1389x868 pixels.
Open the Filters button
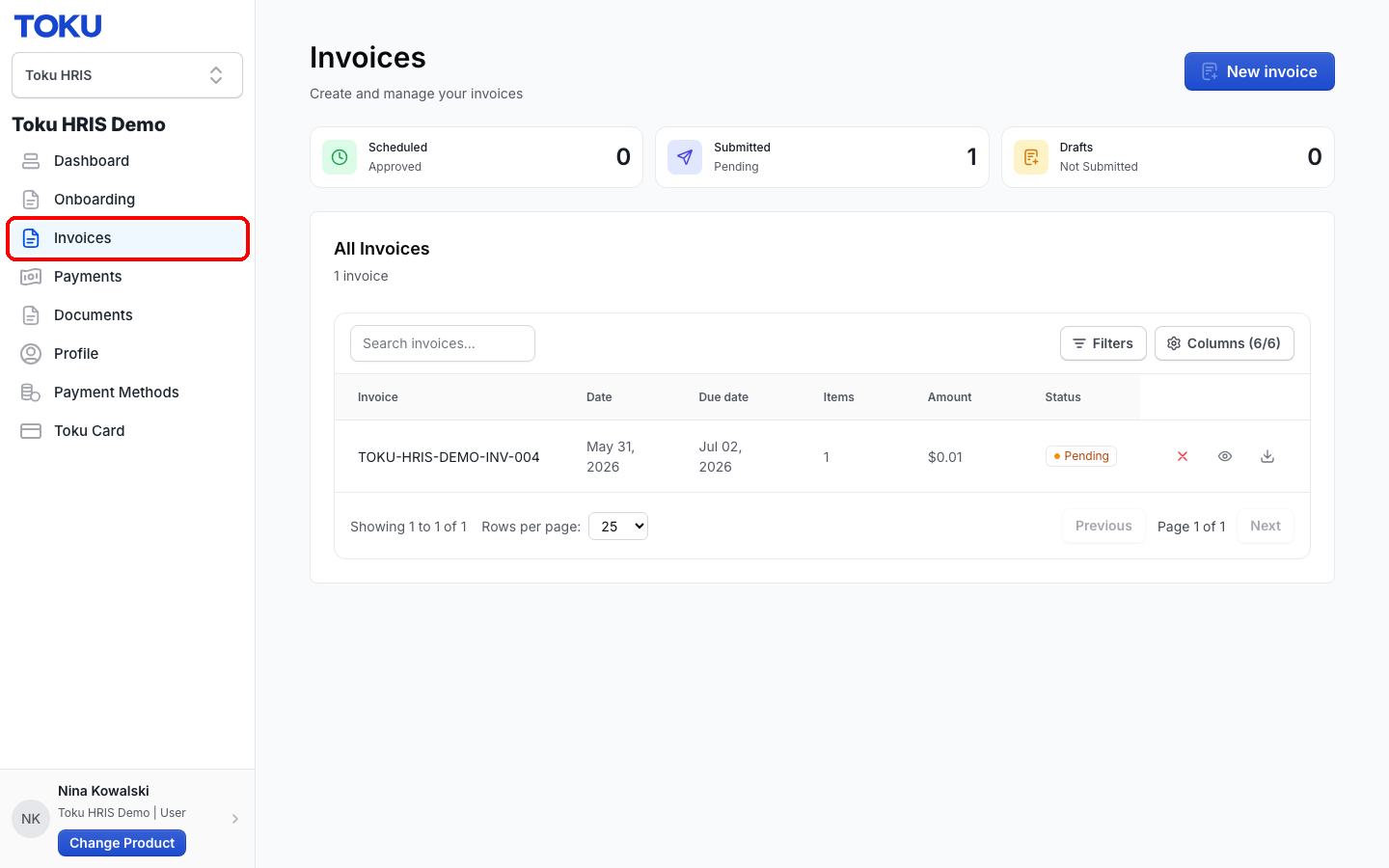pyautogui.click(x=1103, y=343)
